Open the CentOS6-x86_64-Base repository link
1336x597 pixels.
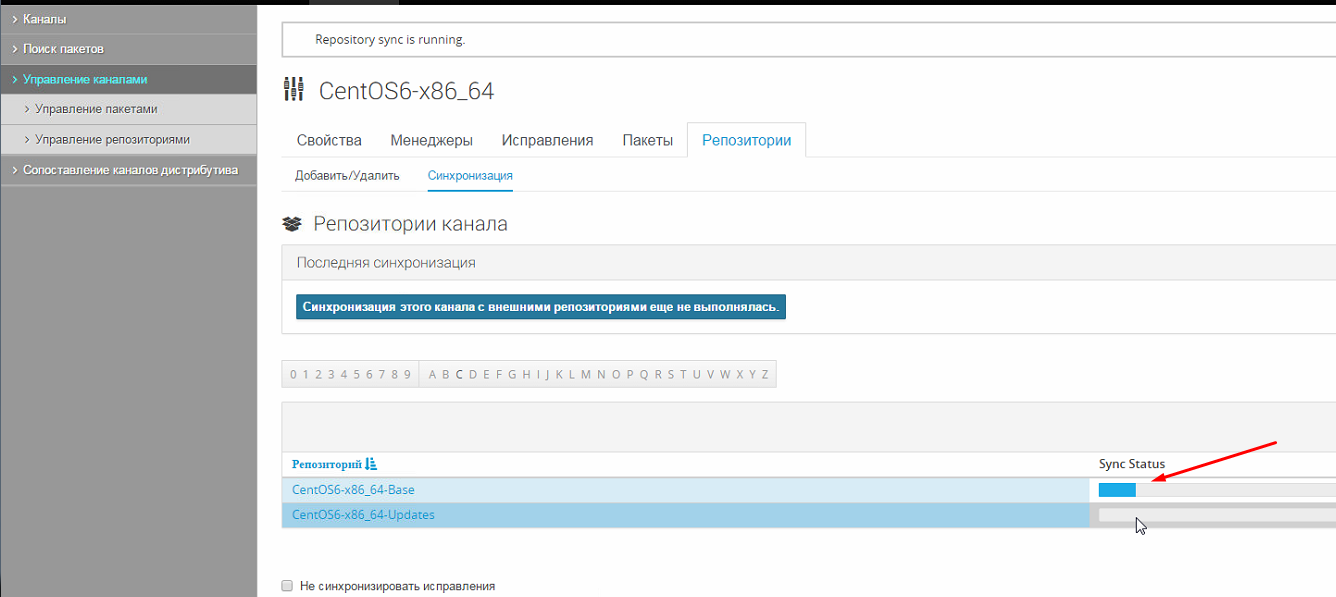[x=353, y=490]
